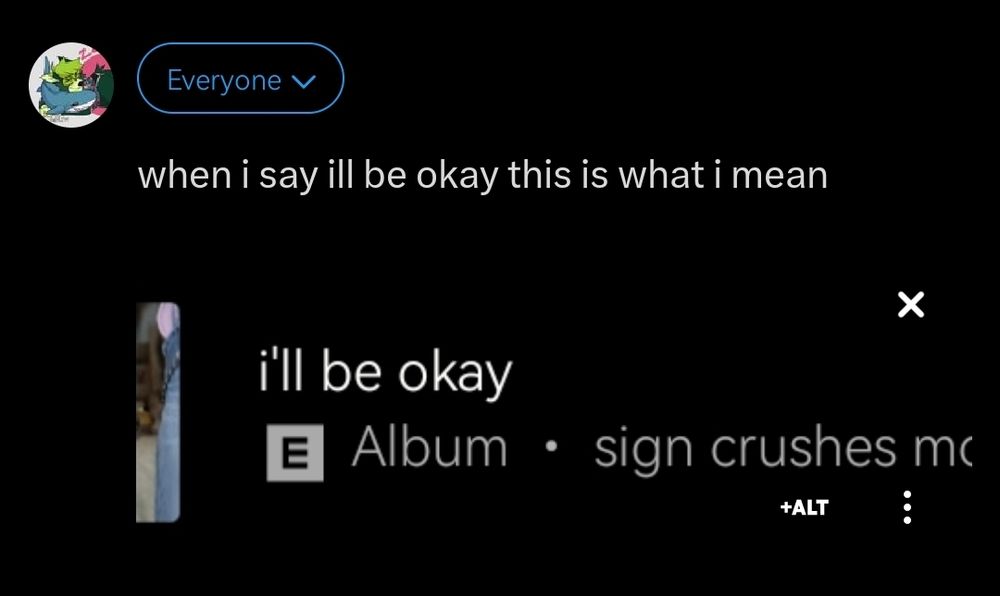Click the X icon to remove the music attachment
1000x596 pixels.
pyautogui.click(x=911, y=306)
